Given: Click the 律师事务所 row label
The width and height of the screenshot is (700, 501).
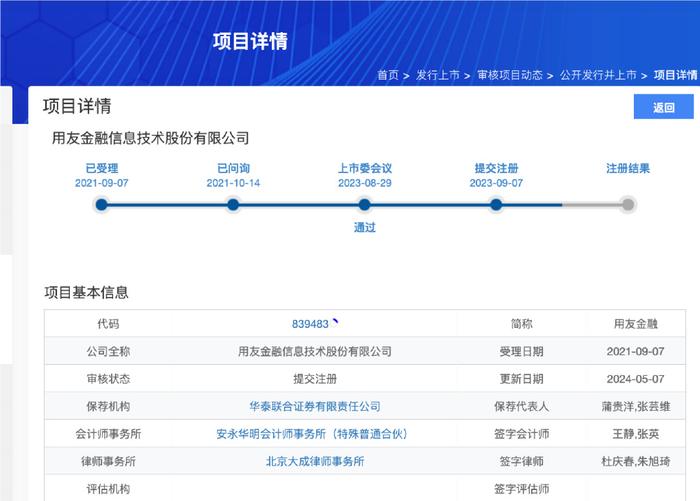Looking at the screenshot, I should pyautogui.click(x=108, y=461).
